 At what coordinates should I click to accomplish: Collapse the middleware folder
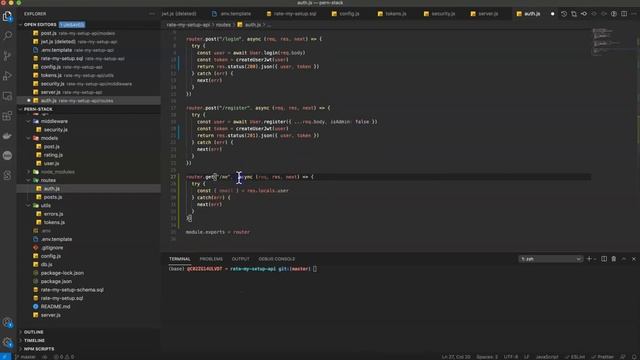pyautogui.click(x=28, y=121)
